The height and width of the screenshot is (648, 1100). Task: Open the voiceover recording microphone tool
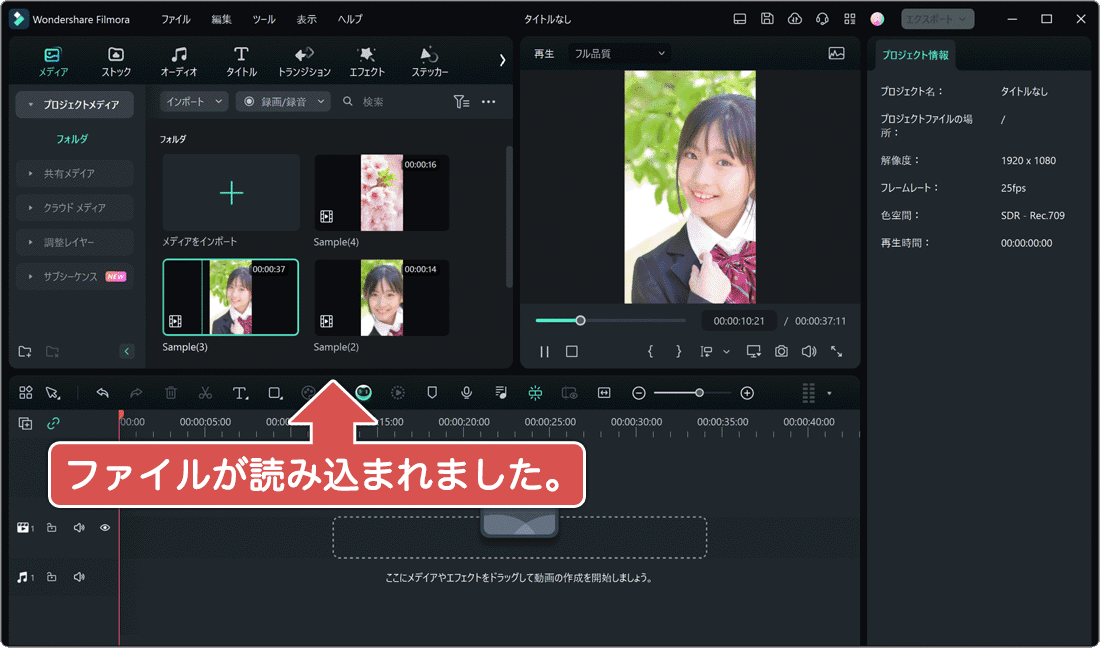(x=466, y=393)
